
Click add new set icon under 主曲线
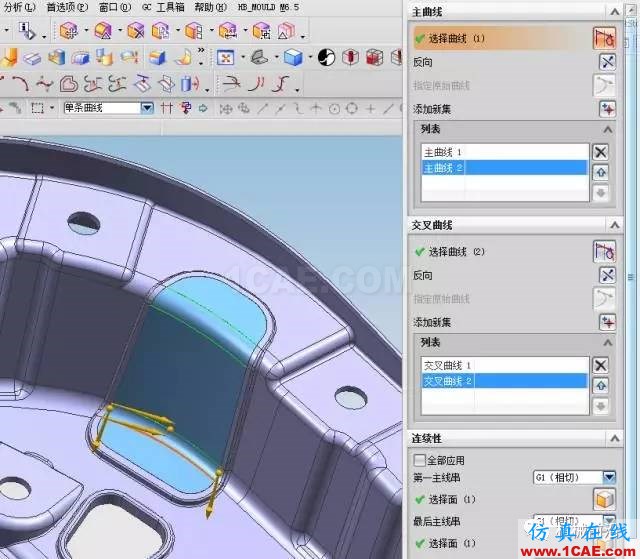point(607,109)
